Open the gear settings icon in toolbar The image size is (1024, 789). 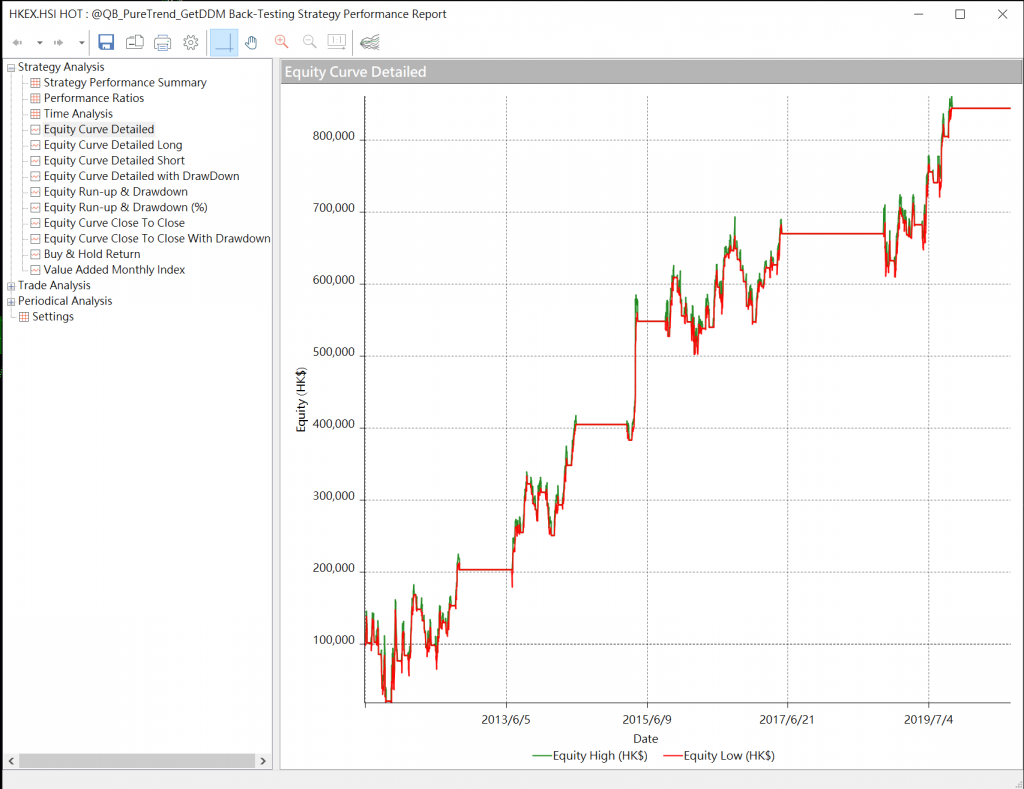click(191, 42)
